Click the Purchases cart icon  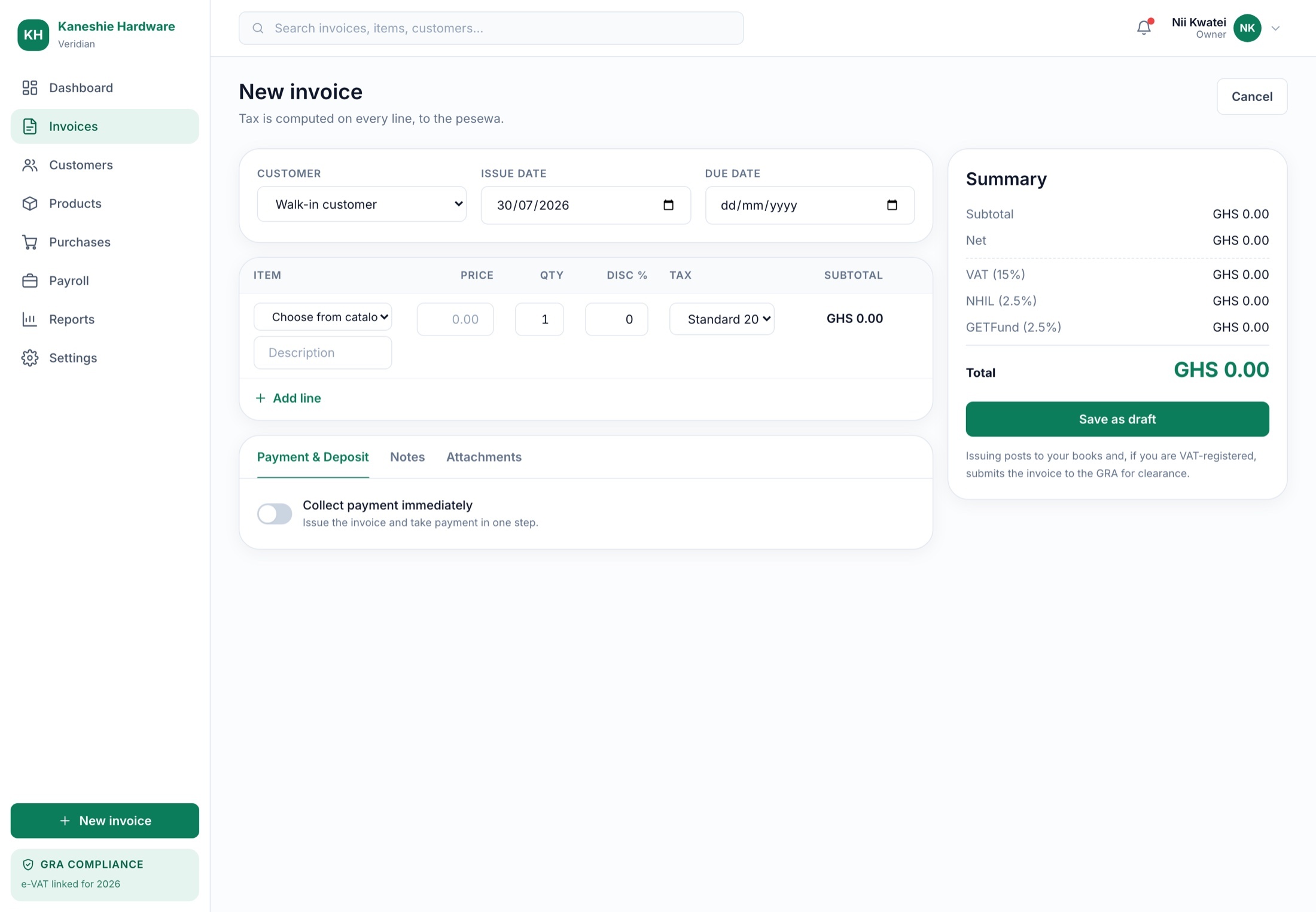point(30,242)
